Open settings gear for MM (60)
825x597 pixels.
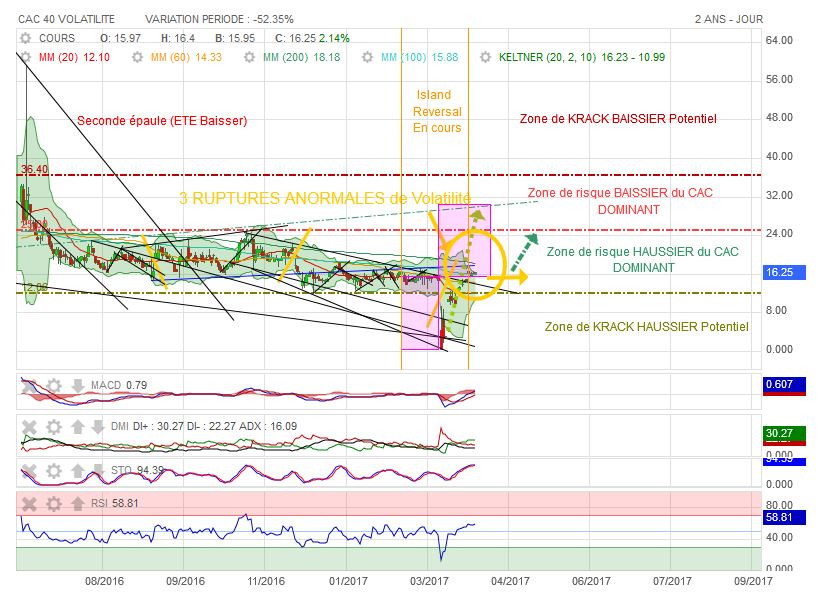(137, 57)
